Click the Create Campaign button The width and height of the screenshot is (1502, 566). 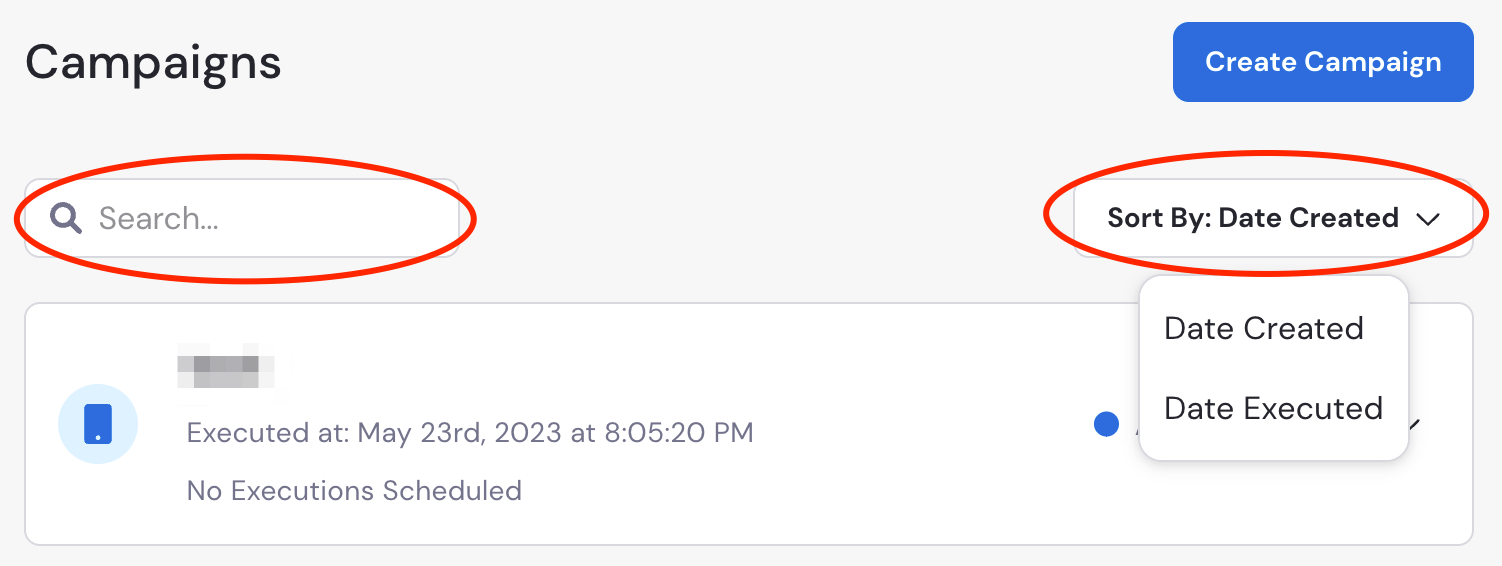coord(1323,62)
